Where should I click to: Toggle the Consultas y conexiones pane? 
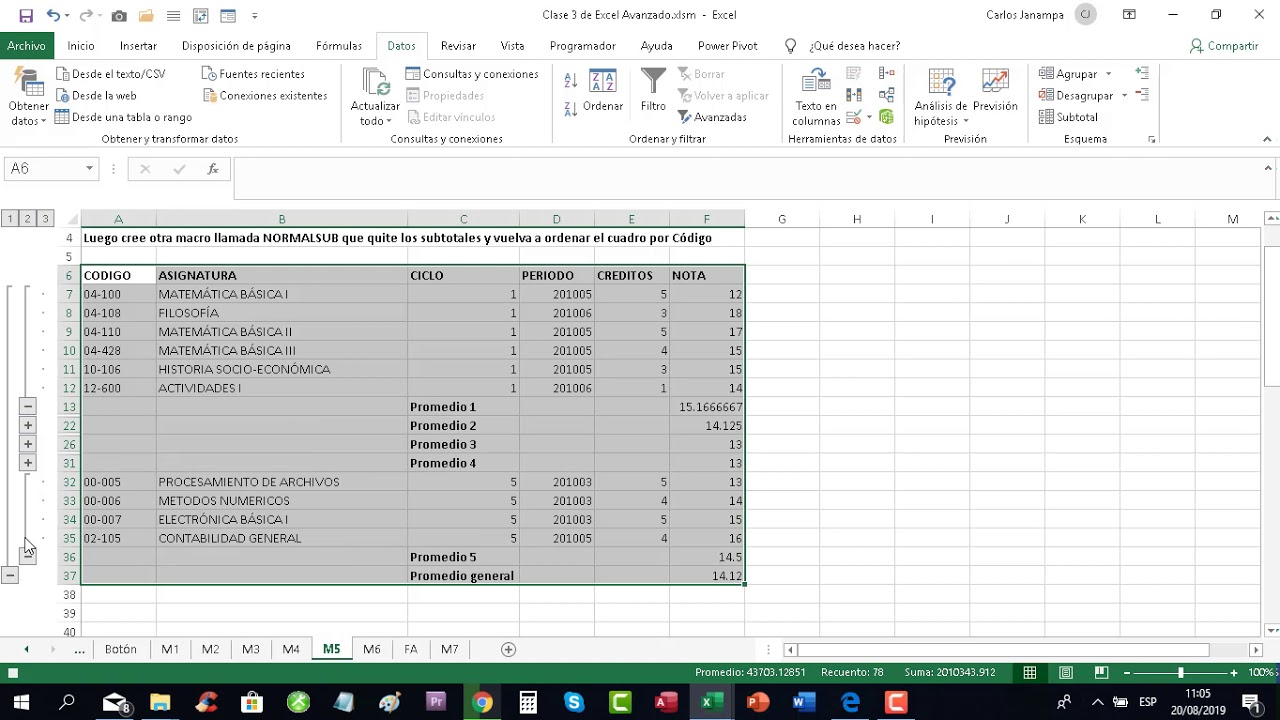pos(472,74)
